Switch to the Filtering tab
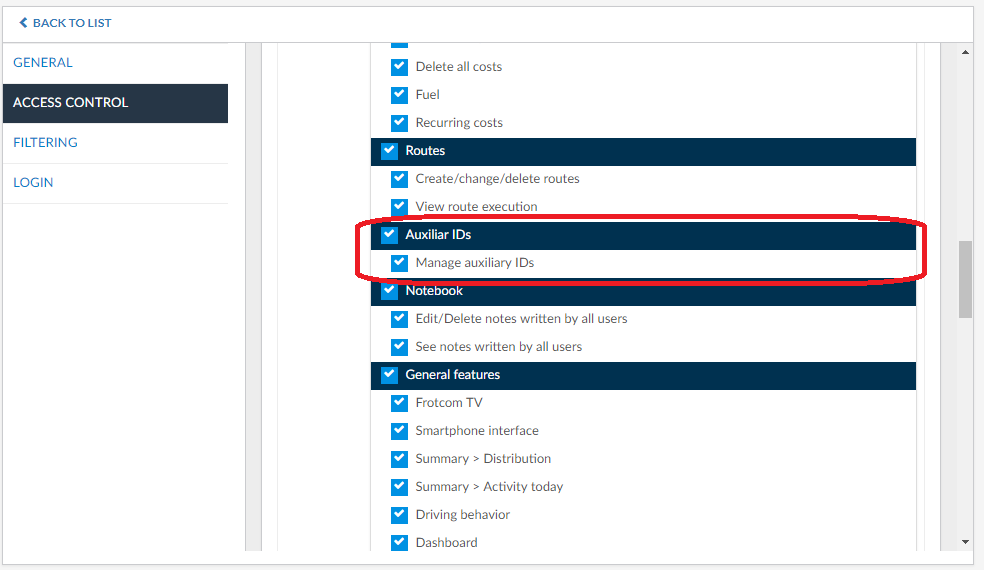 point(45,142)
